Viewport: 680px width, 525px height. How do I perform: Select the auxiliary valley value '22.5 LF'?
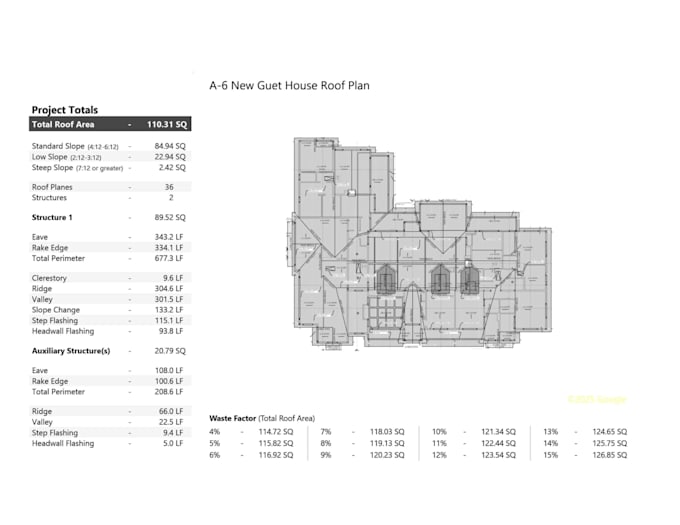tap(171, 422)
